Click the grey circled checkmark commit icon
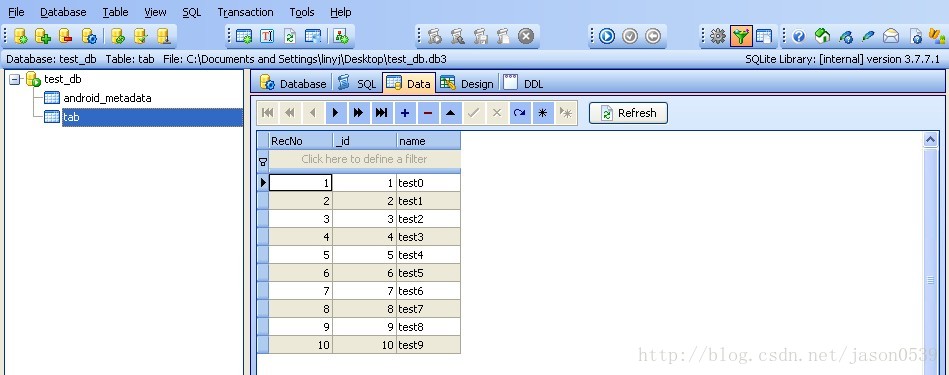 (630, 36)
